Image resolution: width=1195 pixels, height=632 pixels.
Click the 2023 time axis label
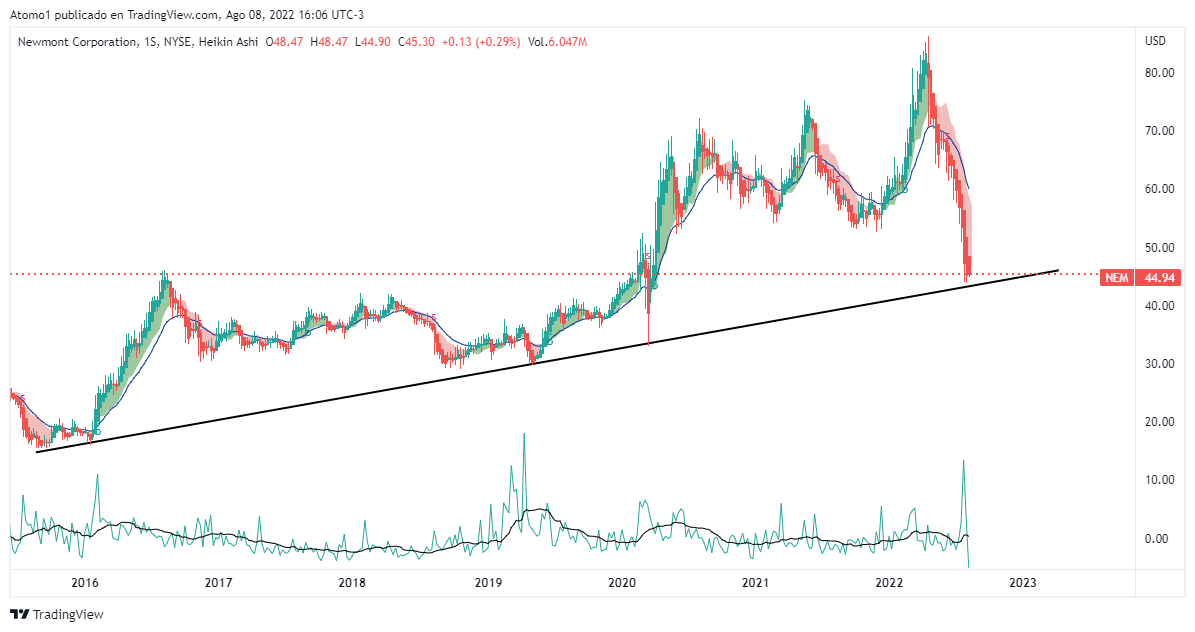[1023, 583]
